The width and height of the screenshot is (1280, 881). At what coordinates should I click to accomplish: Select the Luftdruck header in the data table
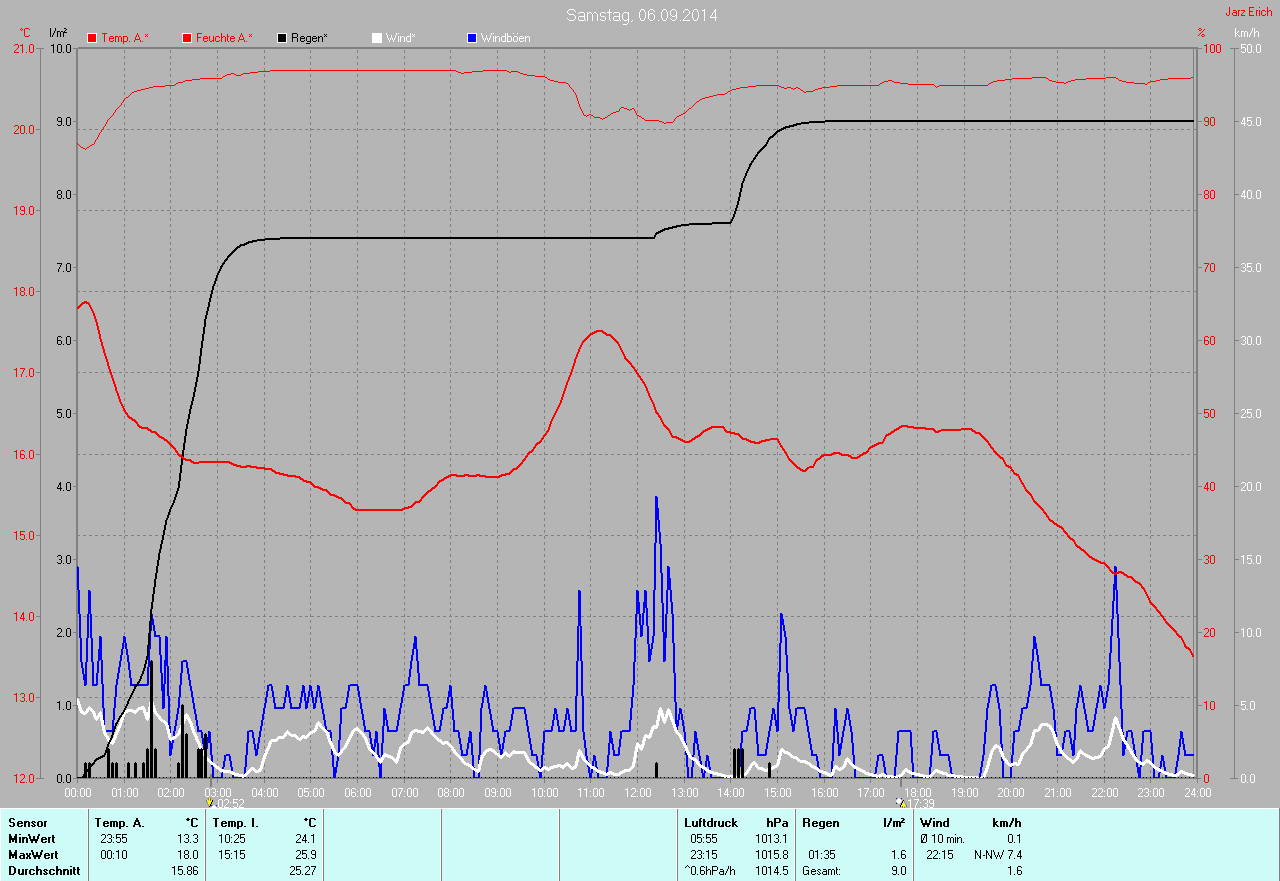[711, 823]
